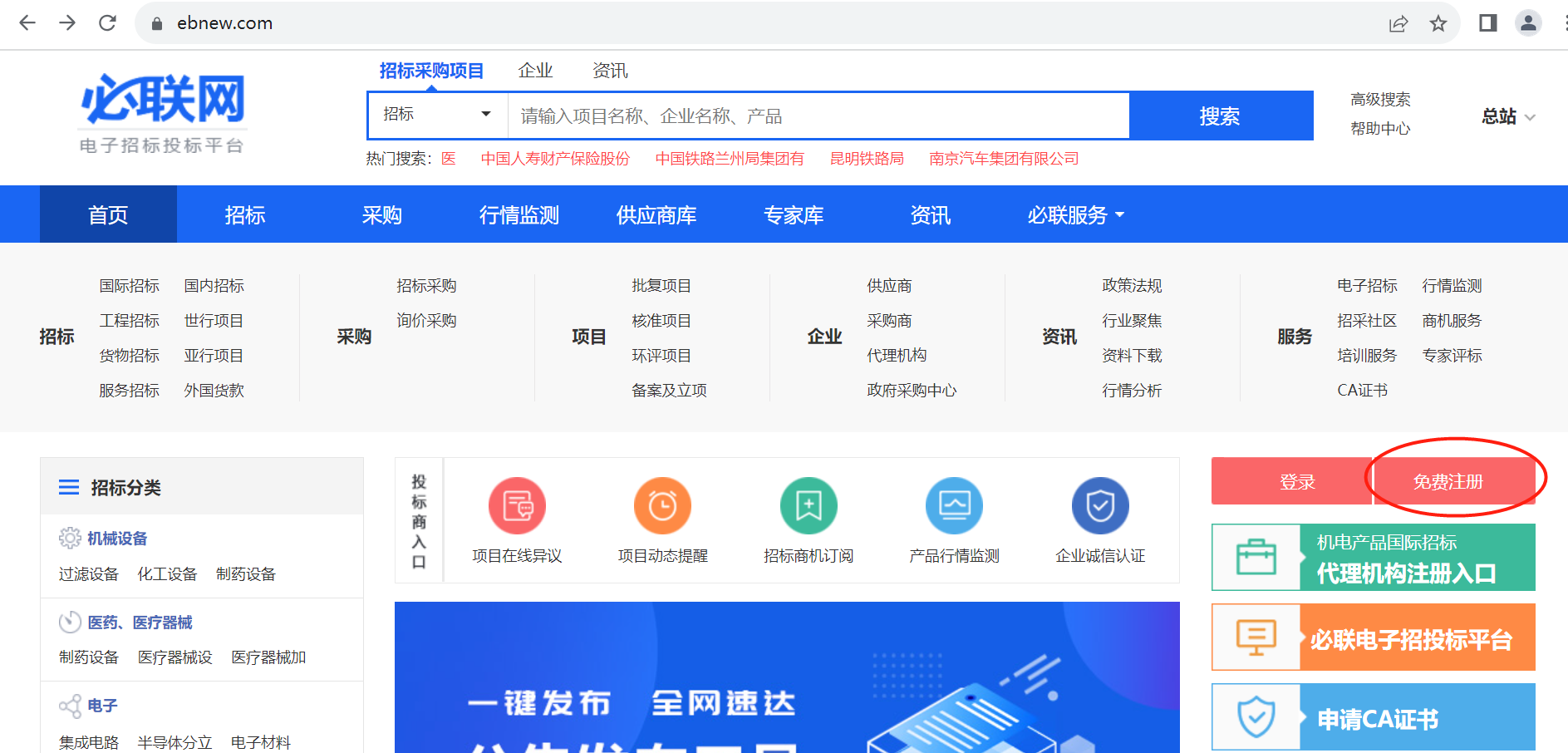Bookmark this page with star icon
The image size is (1568, 753).
(1438, 23)
